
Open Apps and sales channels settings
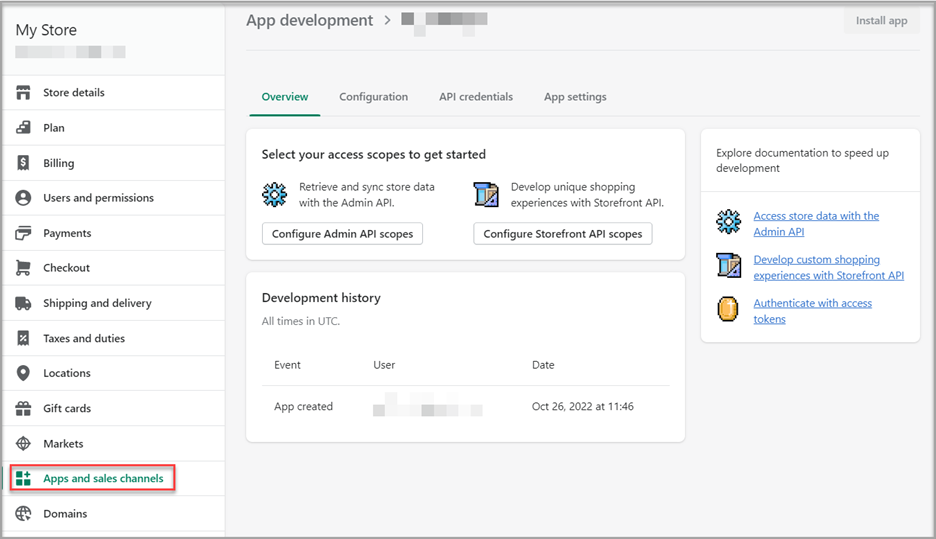(x=102, y=479)
